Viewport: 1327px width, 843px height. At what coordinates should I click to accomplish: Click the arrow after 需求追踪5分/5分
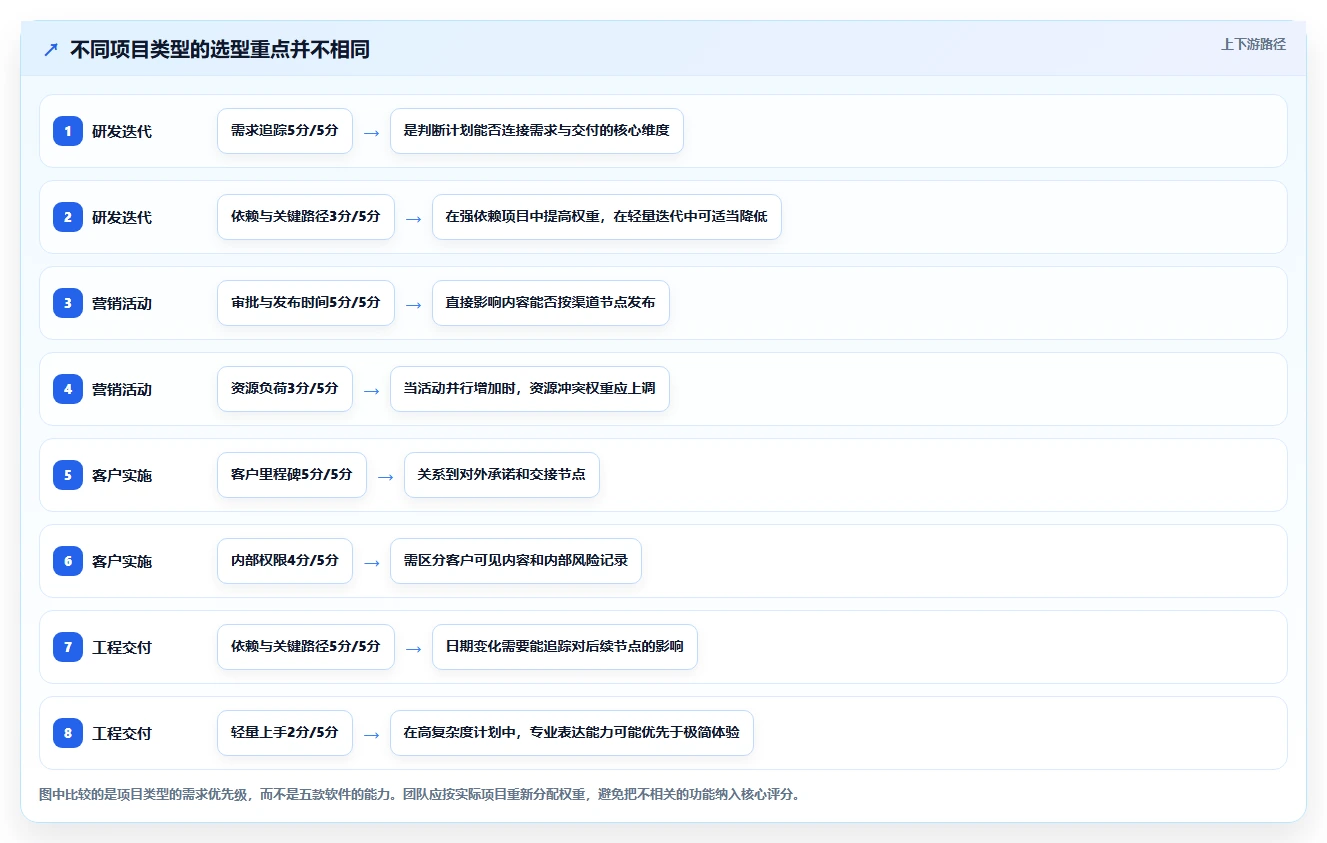point(371,132)
